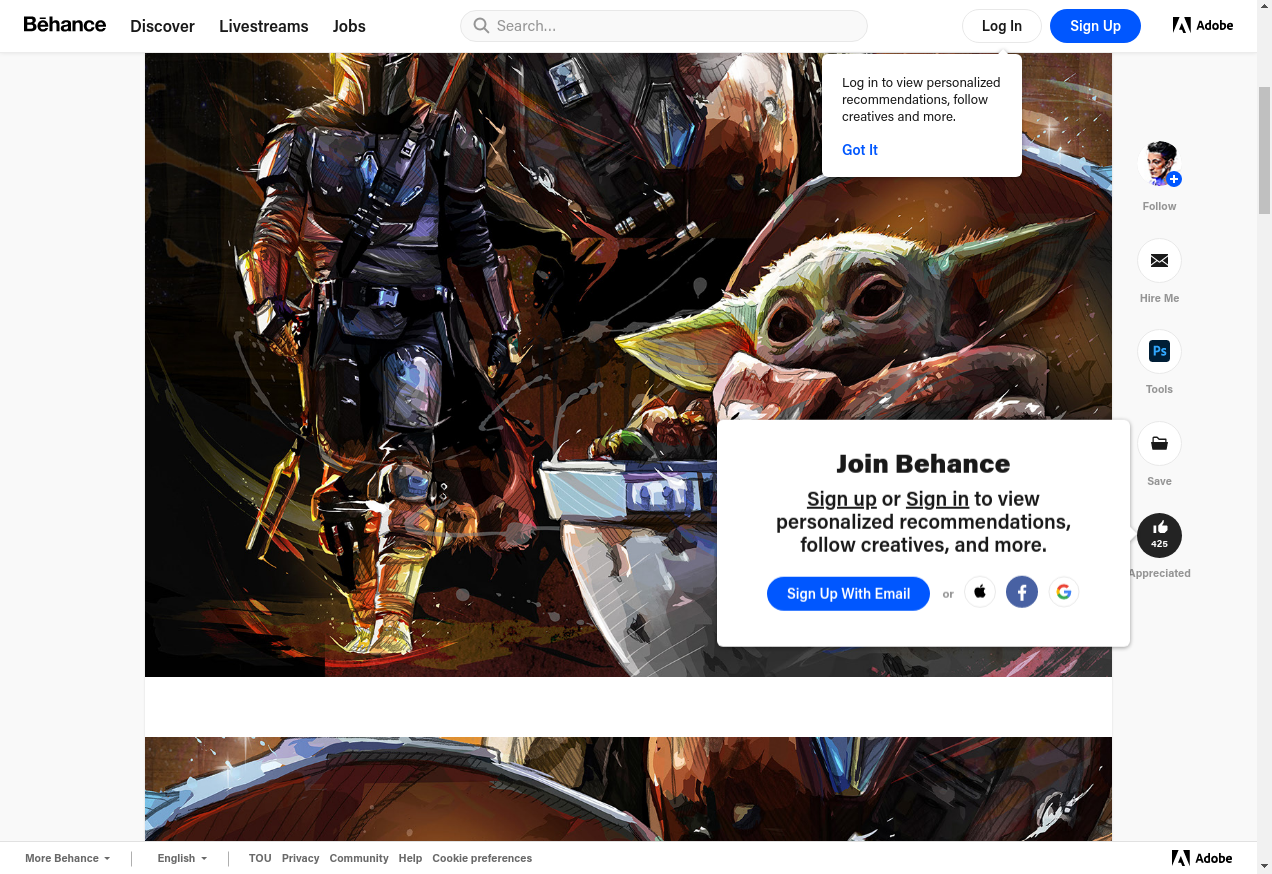The image size is (1272, 874).
Task: Click the Behance logo in header
Action: [x=65, y=25]
